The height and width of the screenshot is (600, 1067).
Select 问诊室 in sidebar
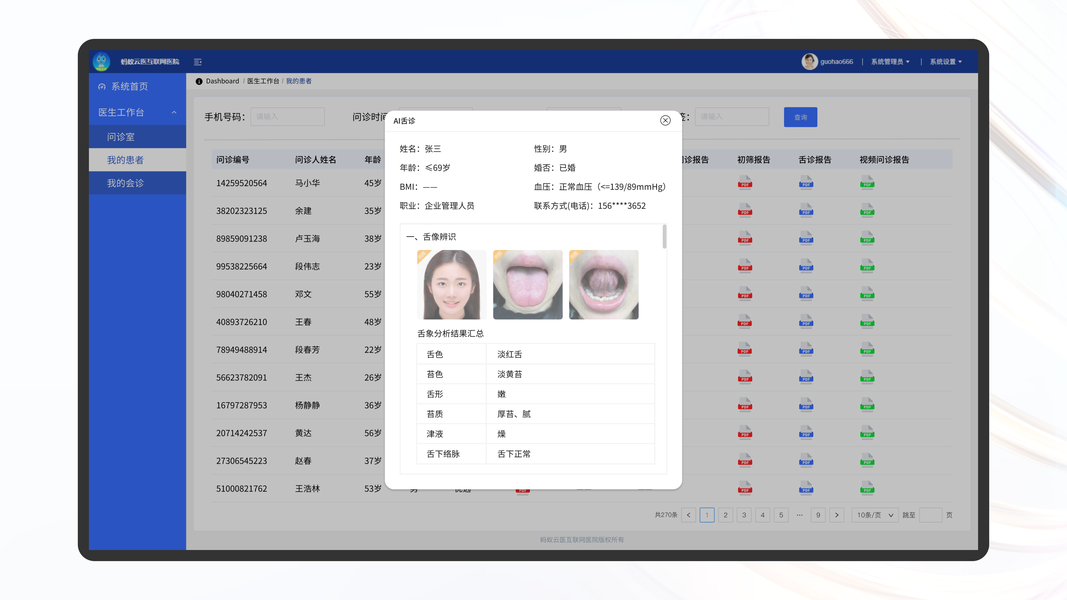pyautogui.click(x=137, y=137)
